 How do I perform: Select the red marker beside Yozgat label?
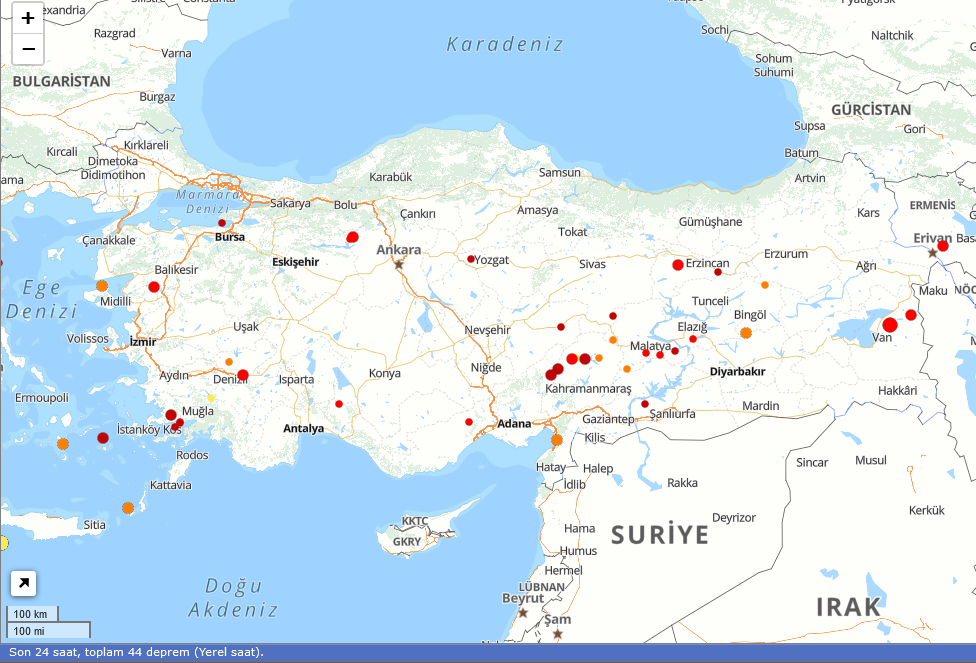tap(471, 259)
